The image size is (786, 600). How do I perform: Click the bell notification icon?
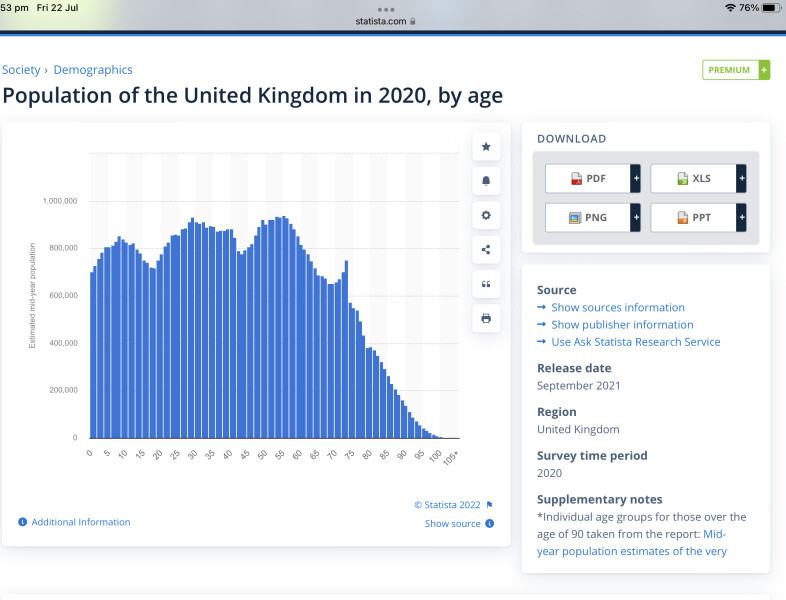(486, 181)
